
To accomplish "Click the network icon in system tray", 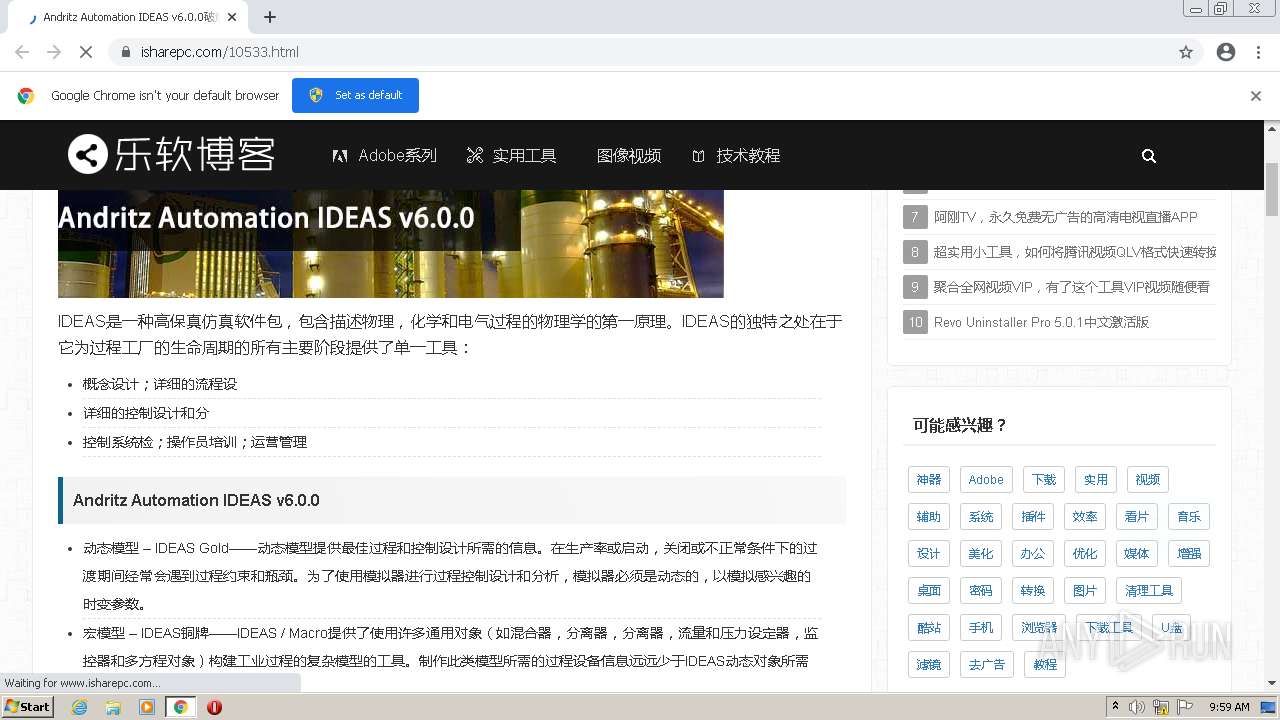I will [1161, 707].
